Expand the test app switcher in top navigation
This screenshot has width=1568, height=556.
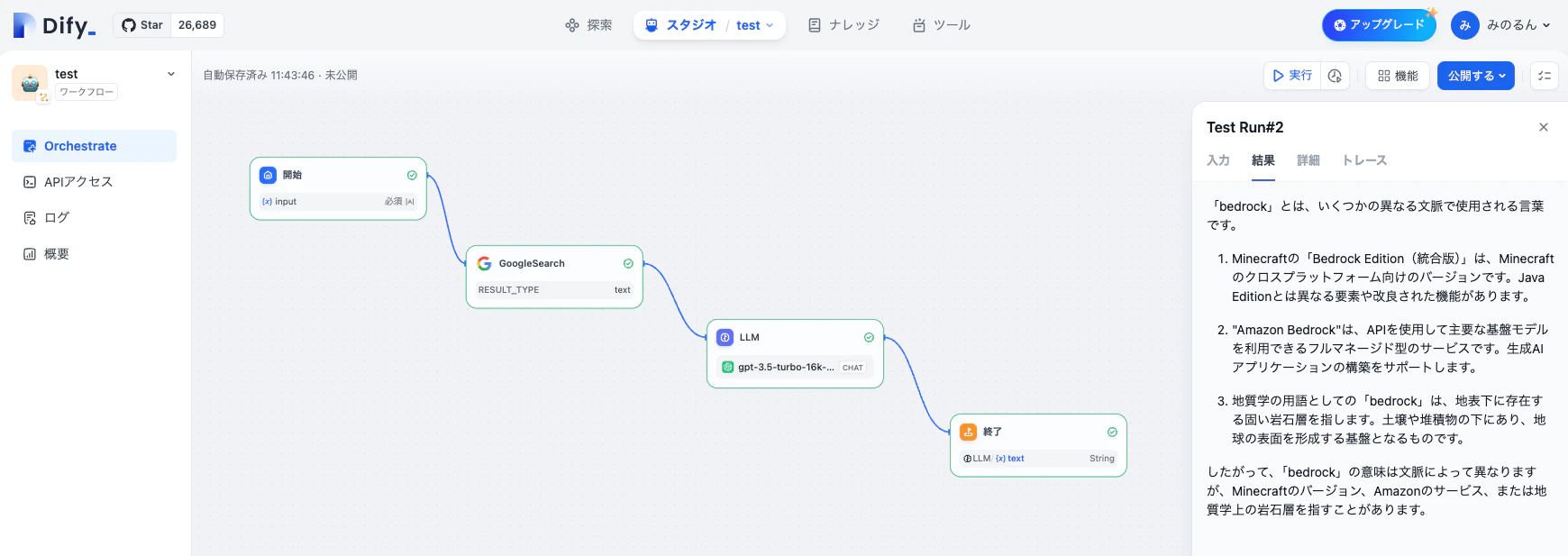coord(755,25)
